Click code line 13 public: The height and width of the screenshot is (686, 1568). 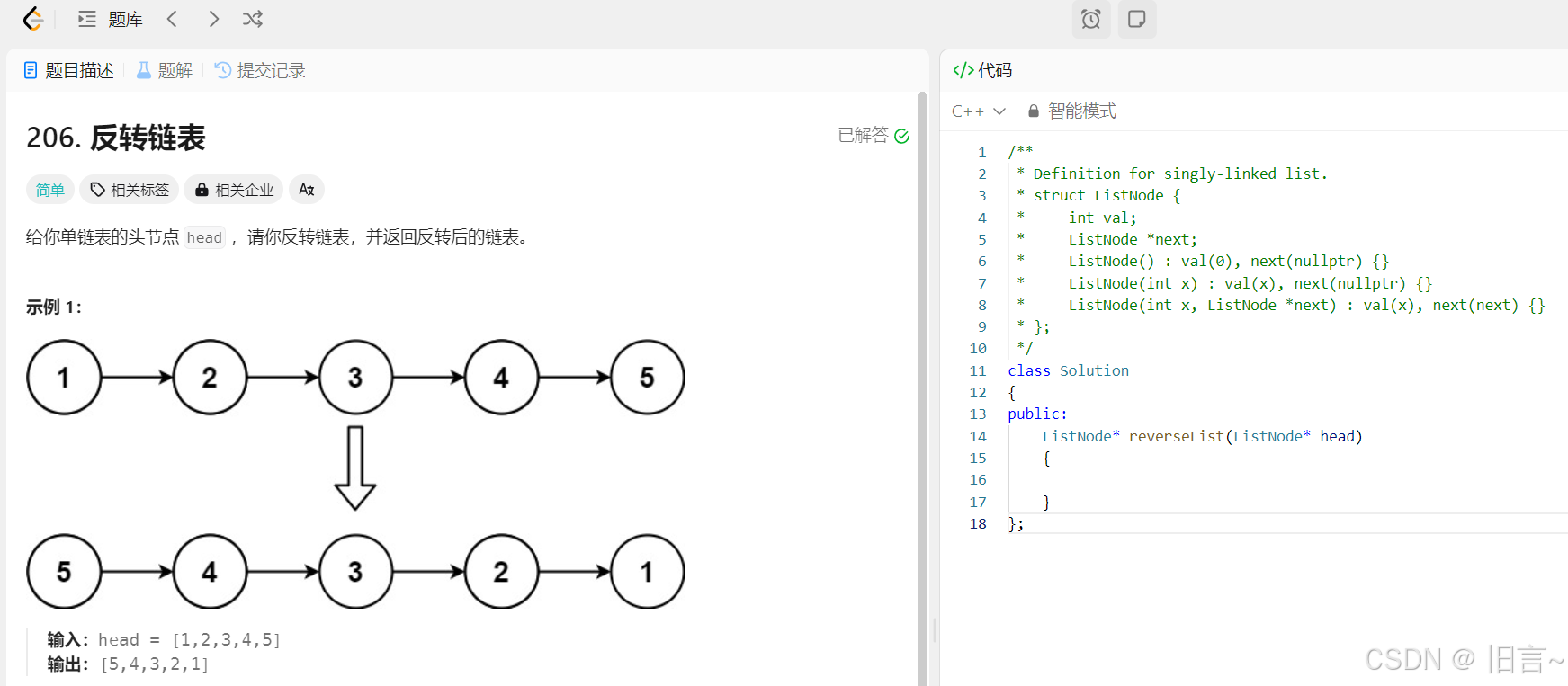(1037, 414)
